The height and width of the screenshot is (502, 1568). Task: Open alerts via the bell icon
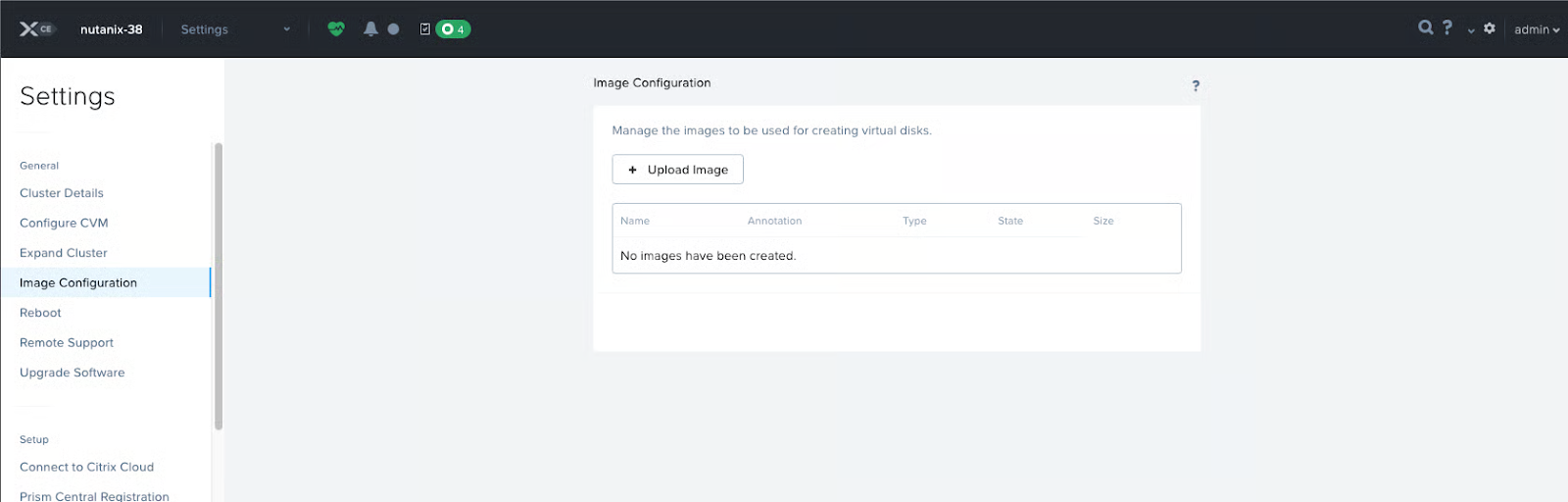click(370, 29)
